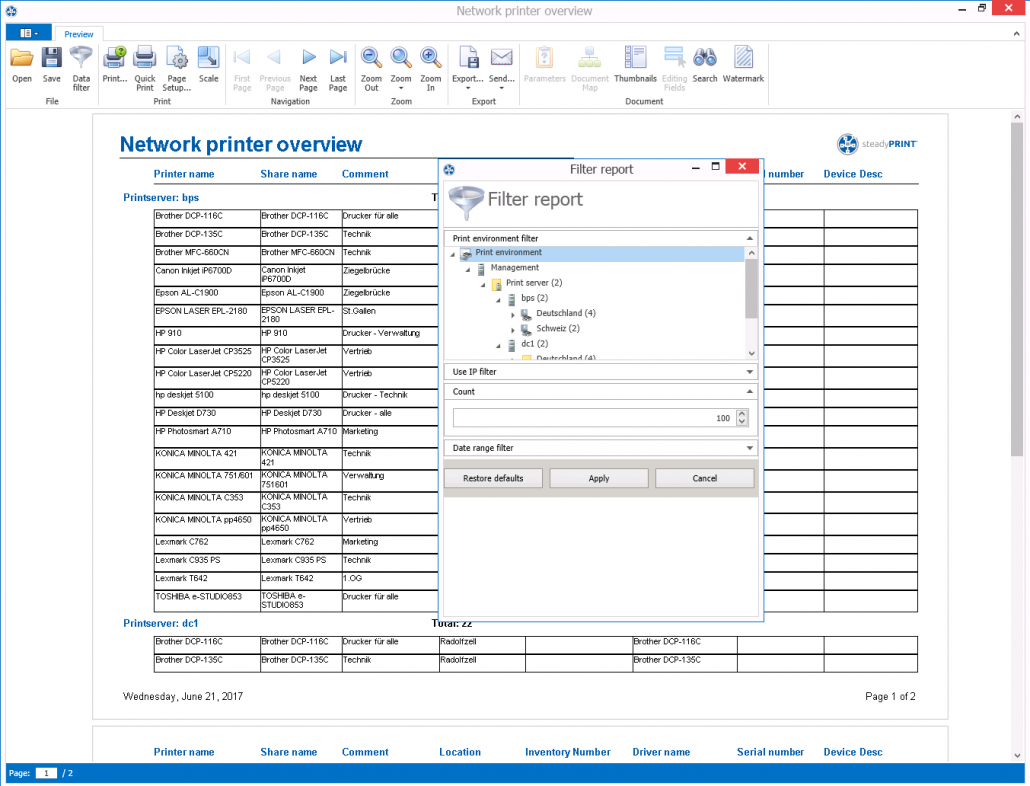Click 'Page 1 of 2' footer text
This screenshot has height=786, width=1030.
tap(890, 696)
